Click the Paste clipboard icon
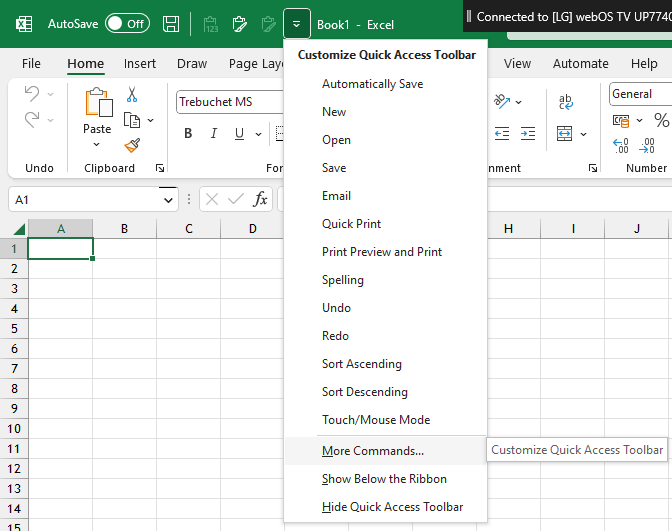 tap(98, 102)
